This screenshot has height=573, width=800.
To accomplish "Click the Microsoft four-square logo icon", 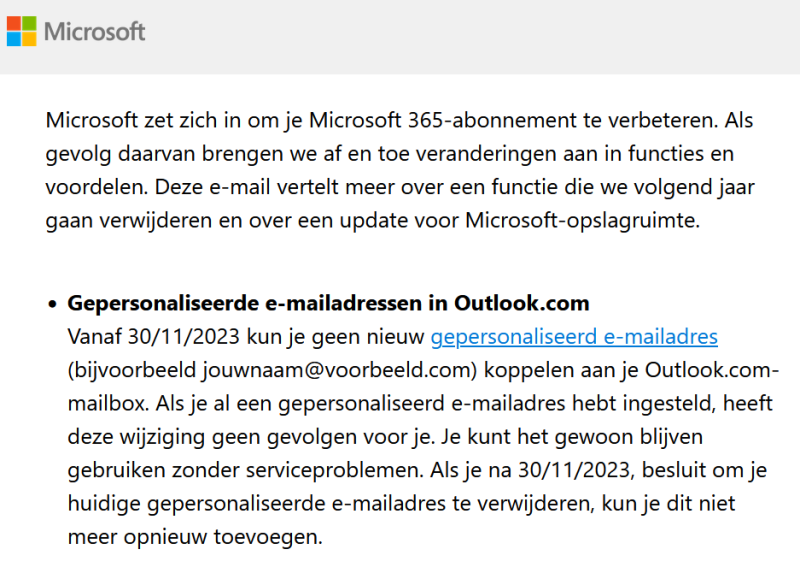I will 21,31.
